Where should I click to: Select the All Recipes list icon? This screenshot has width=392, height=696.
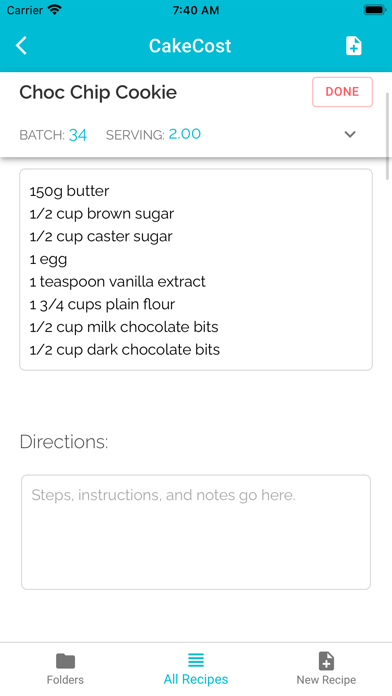tap(196, 660)
